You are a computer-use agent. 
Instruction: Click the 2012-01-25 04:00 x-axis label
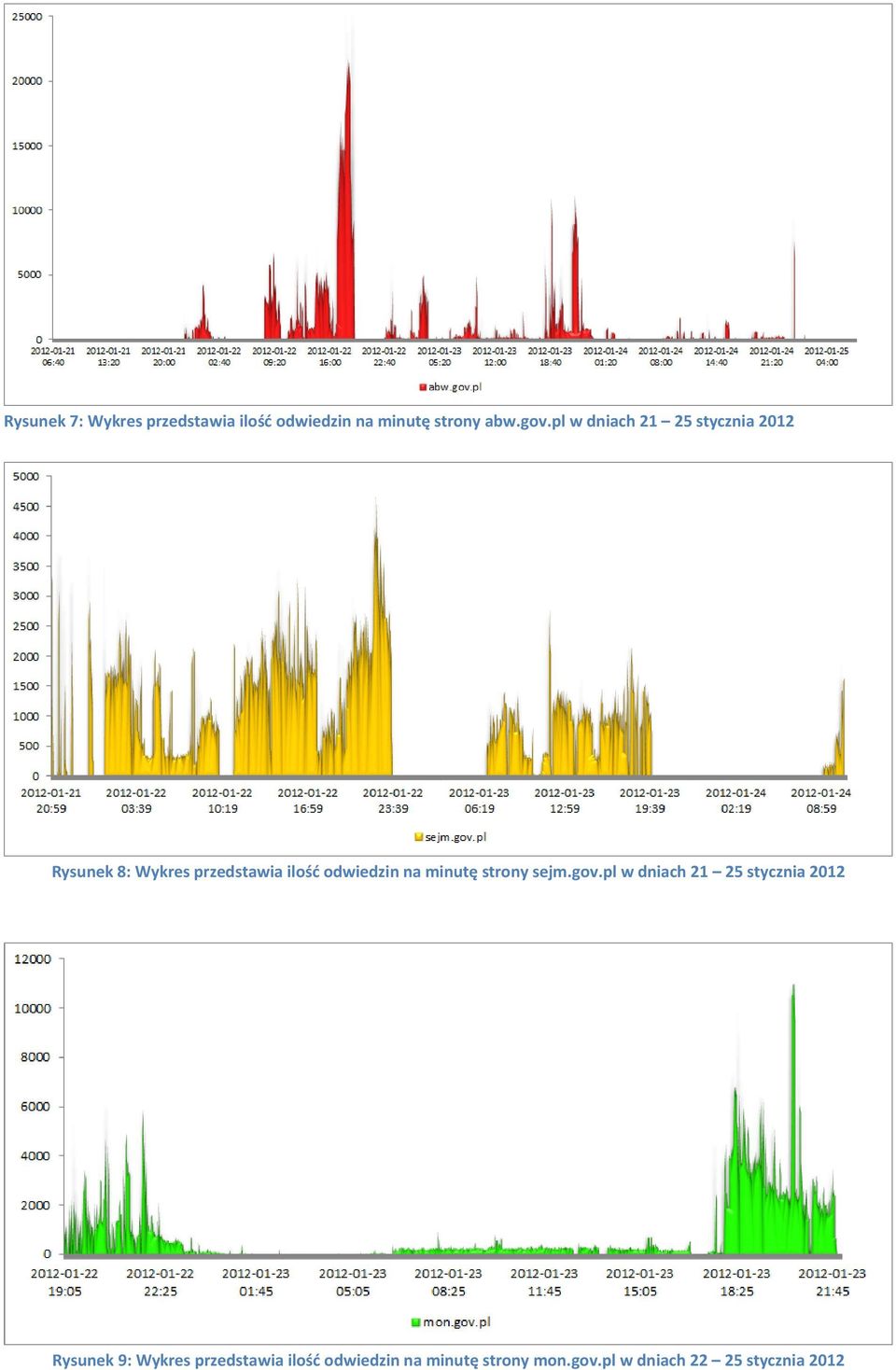coord(827,356)
